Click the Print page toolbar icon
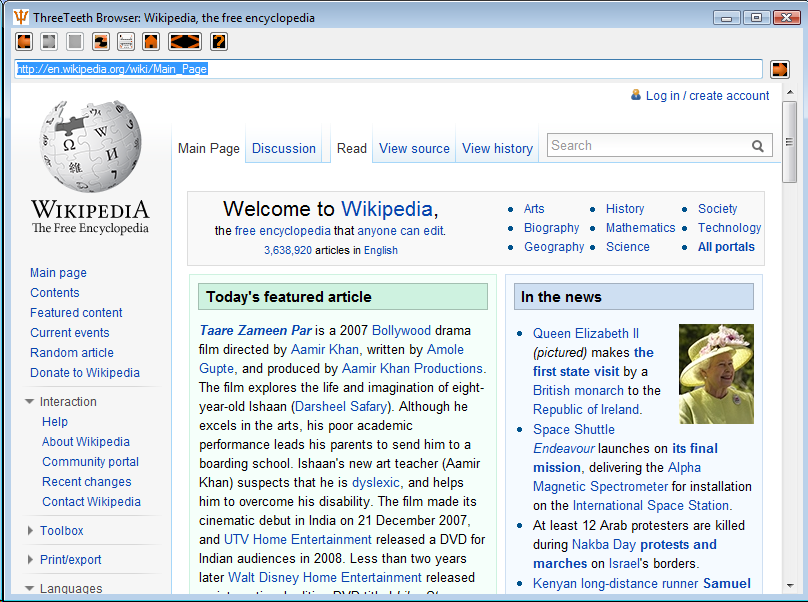The height and width of the screenshot is (602, 808). point(126,41)
